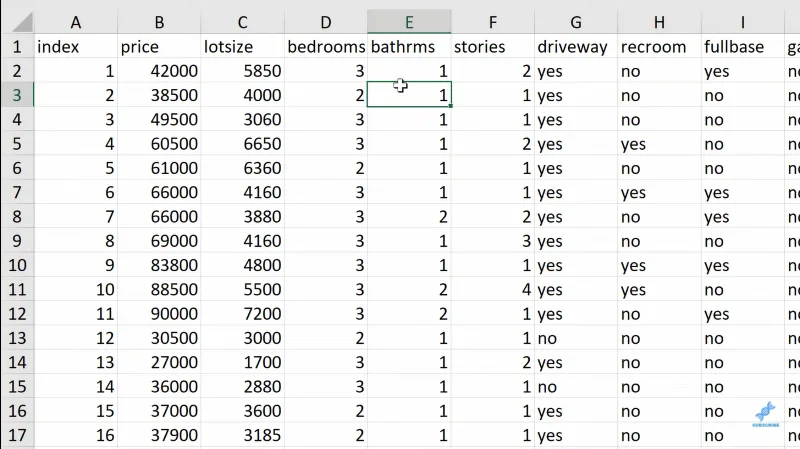Click bathrms value 2 in row 8
Screen dimensions: 800x449
(x=409, y=216)
